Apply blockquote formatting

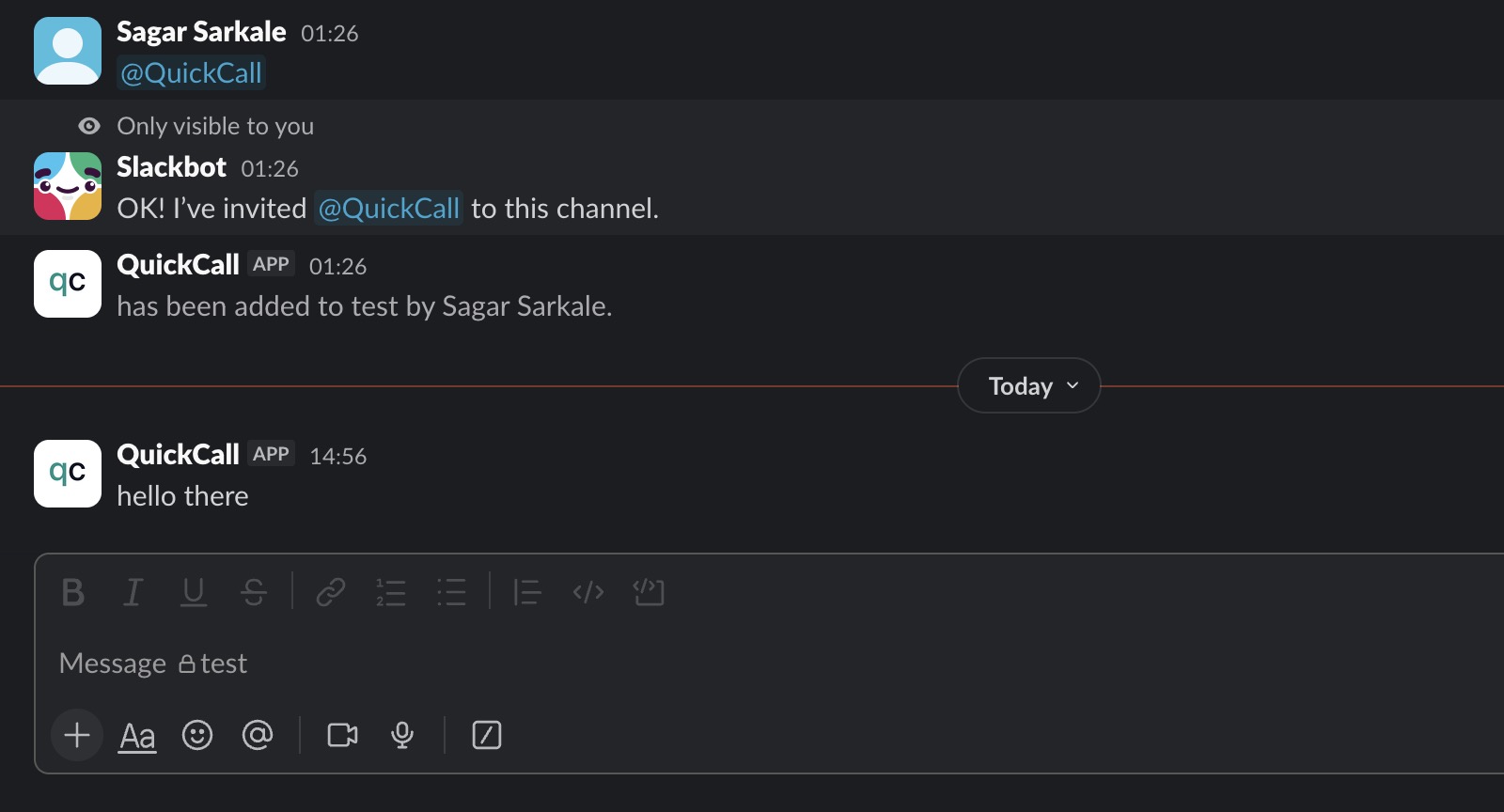(527, 592)
